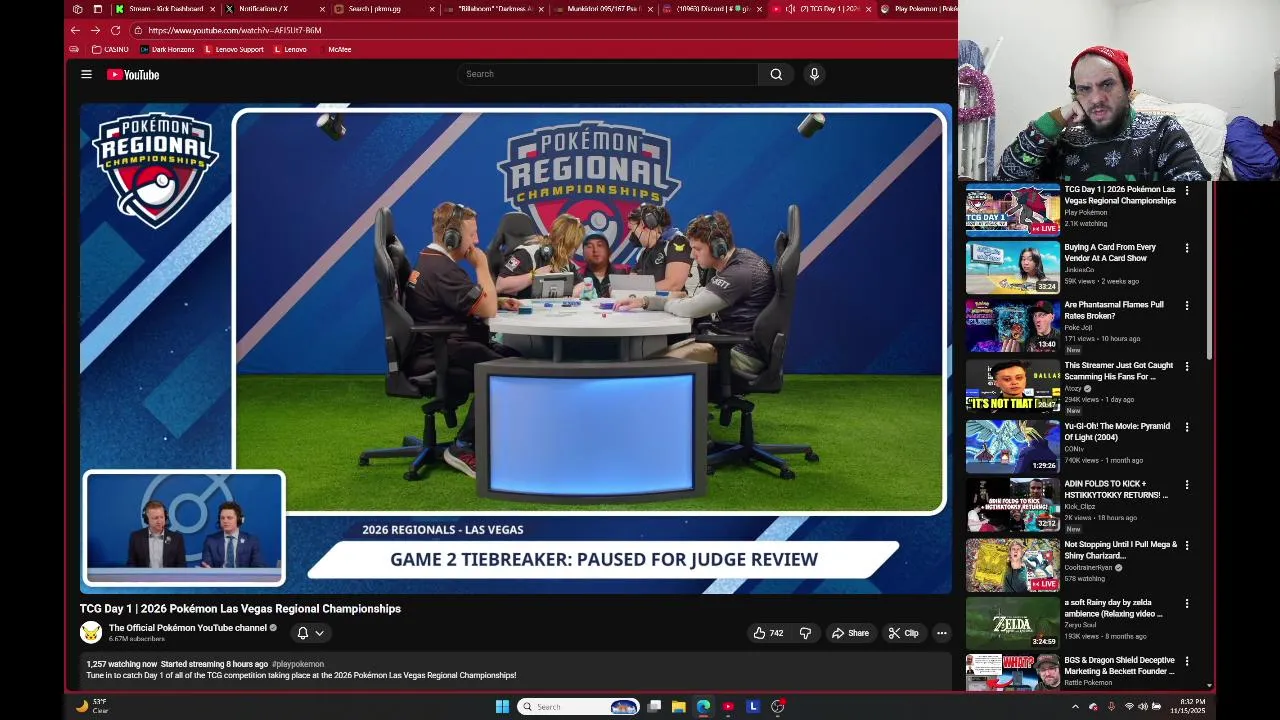This screenshot has width=1280, height=720.
Task: Open the Lenovo L app in taskbar
Action: (x=753, y=707)
